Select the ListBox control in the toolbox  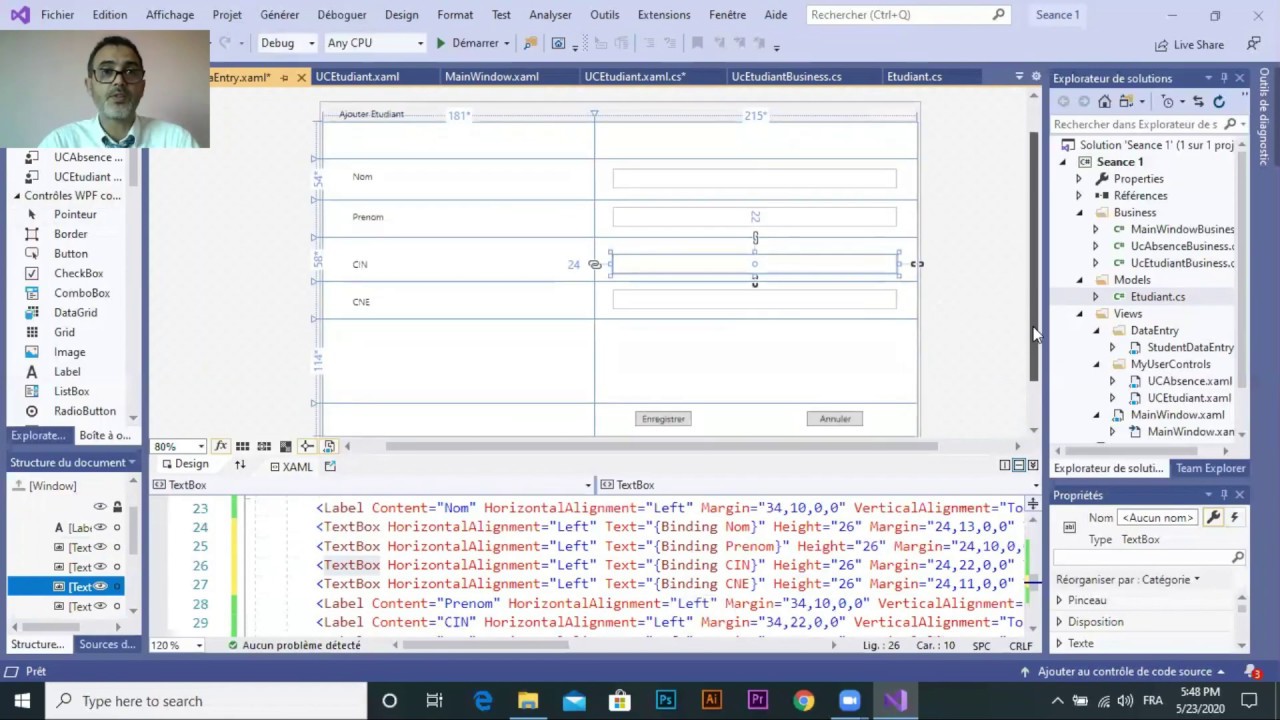click(71, 391)
